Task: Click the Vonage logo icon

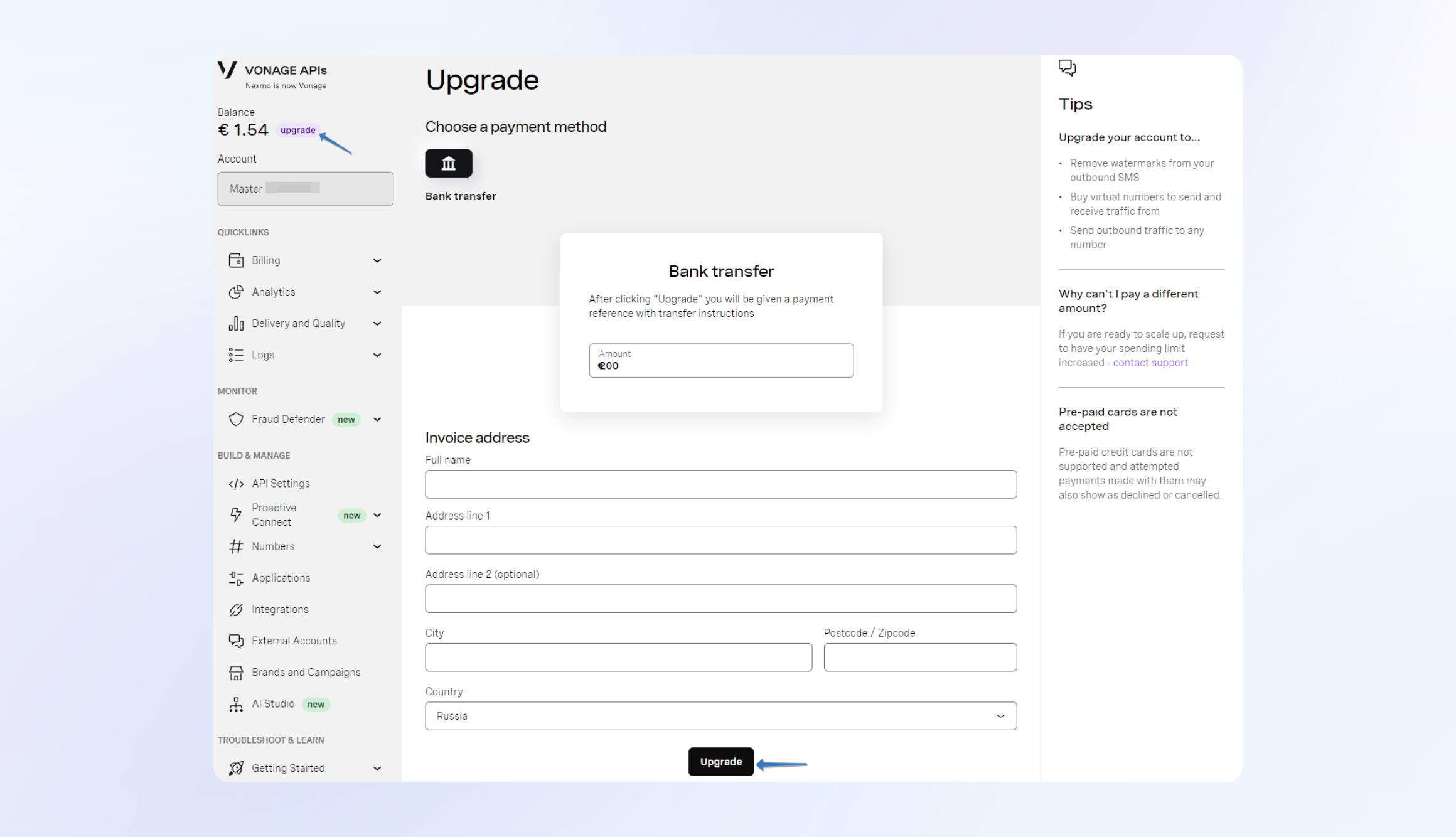Action: pos(227,70)
